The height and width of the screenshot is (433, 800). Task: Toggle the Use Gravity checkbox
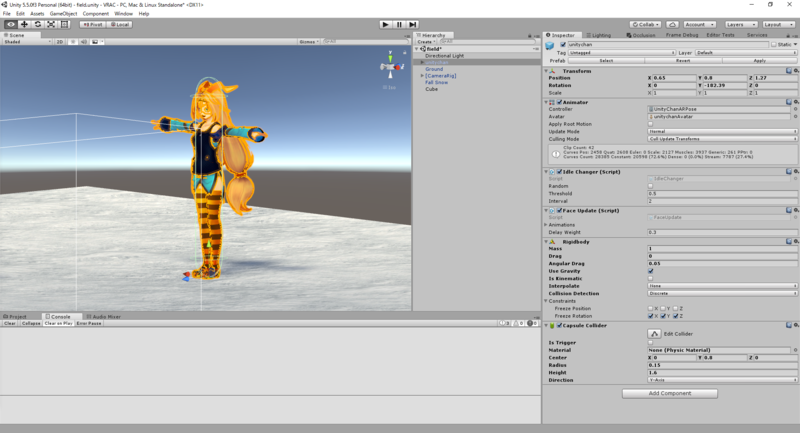coord(651,271)
